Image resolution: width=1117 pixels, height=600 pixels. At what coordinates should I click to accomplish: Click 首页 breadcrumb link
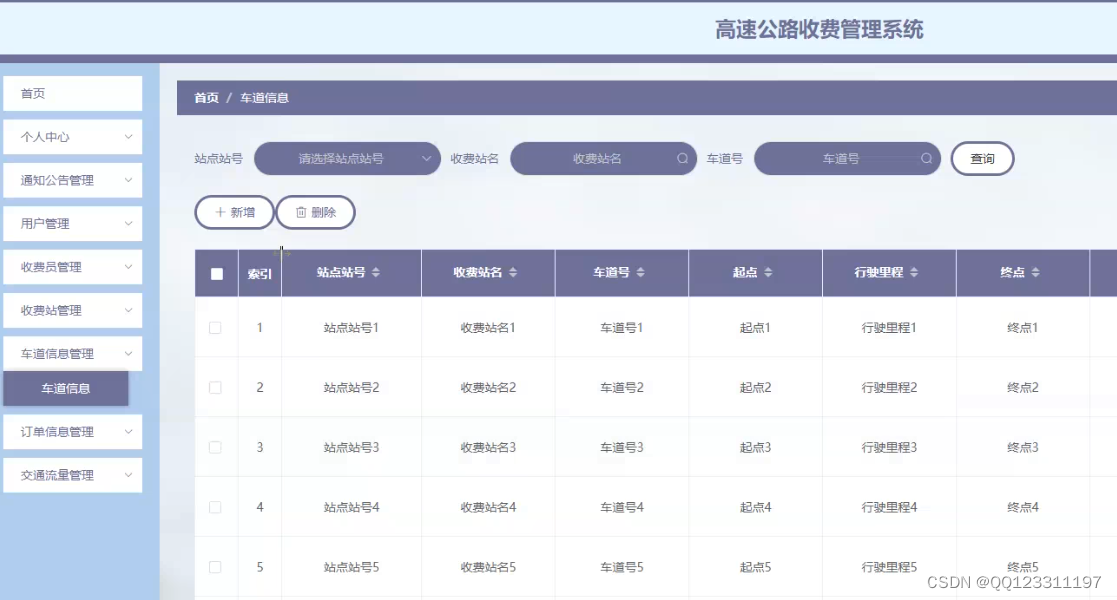click(207, 98)
